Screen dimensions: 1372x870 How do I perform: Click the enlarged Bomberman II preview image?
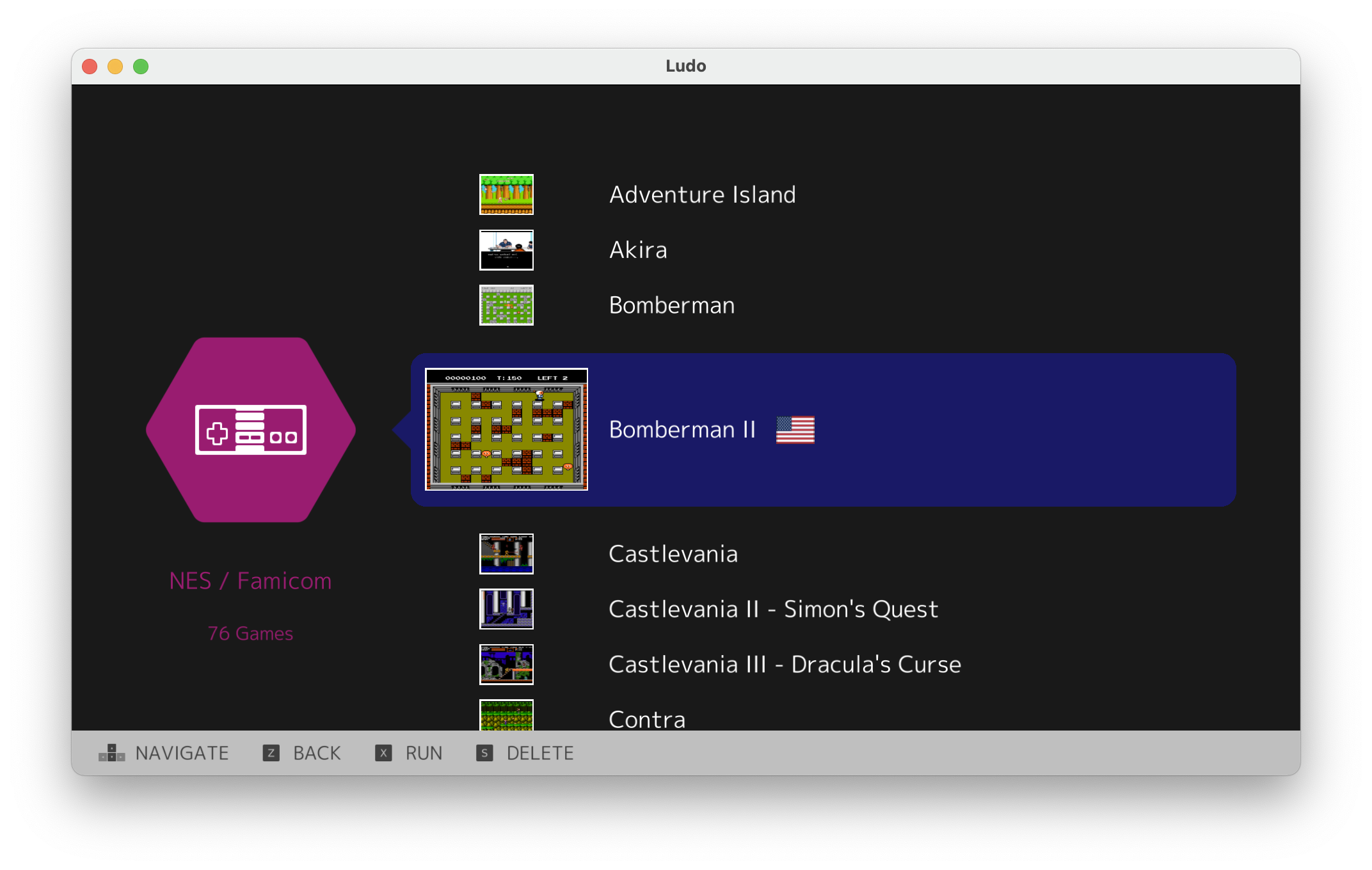coord(506,429)
